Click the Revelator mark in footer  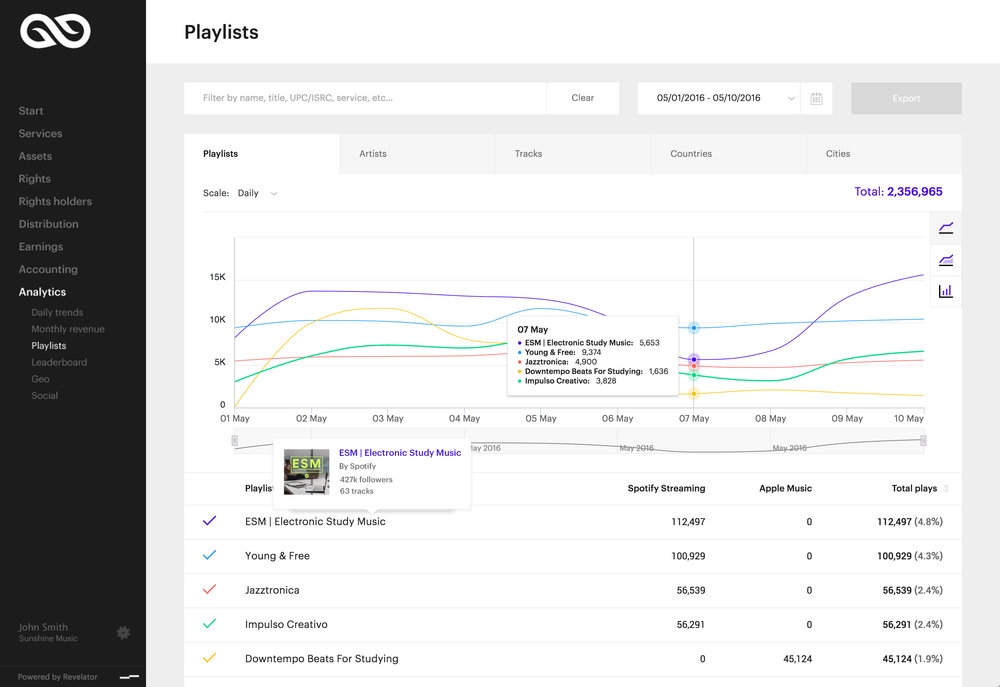point(129,677)
